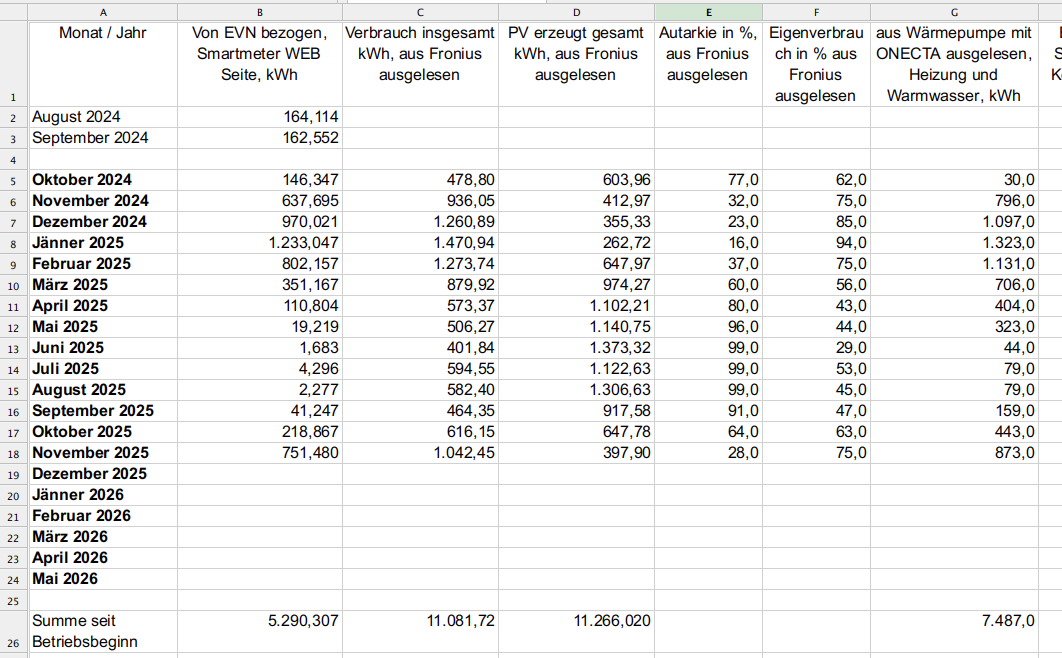
Task: Click the 'Dezember 2025' cell
Action: pos(103,474)
